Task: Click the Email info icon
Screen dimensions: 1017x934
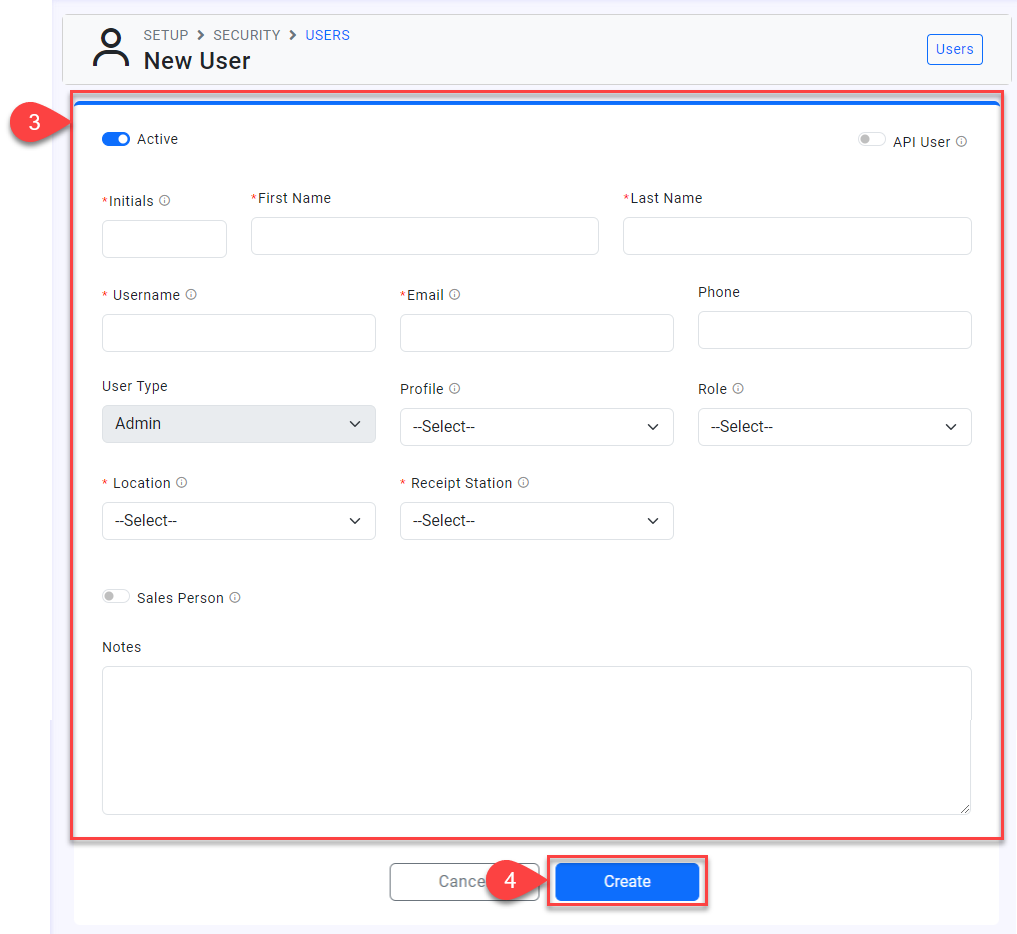Action: [x=455, y=294]
